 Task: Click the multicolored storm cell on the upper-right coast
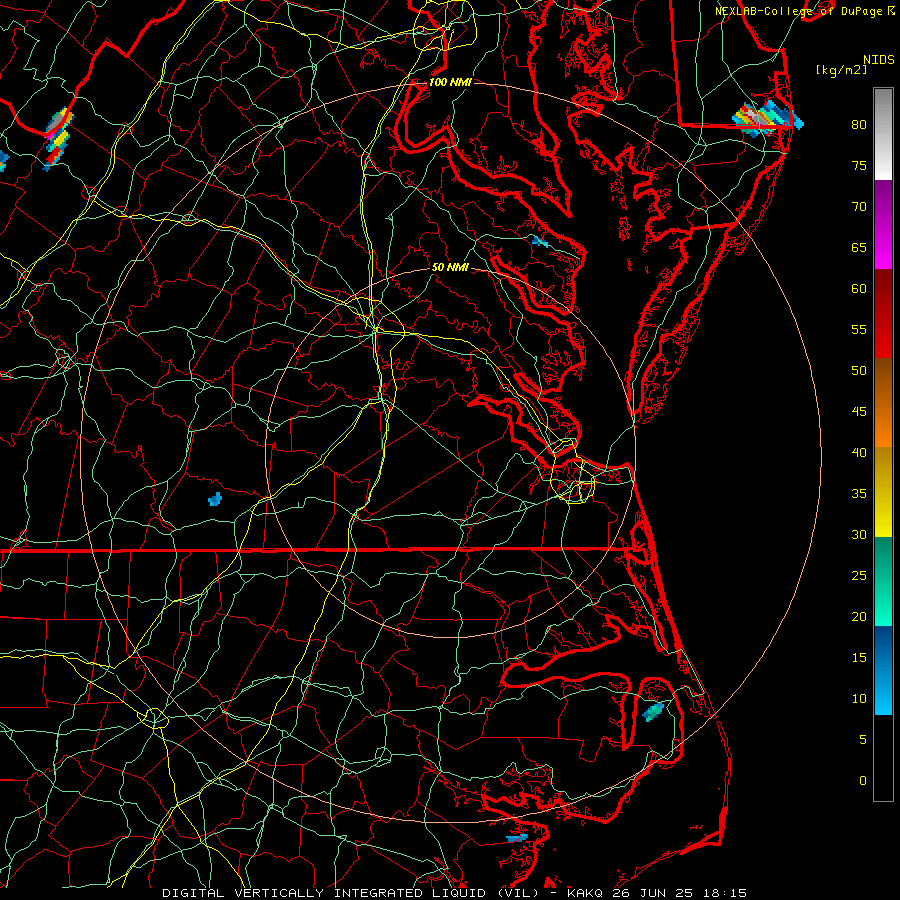pyautogui.click(x=767, y=119)
